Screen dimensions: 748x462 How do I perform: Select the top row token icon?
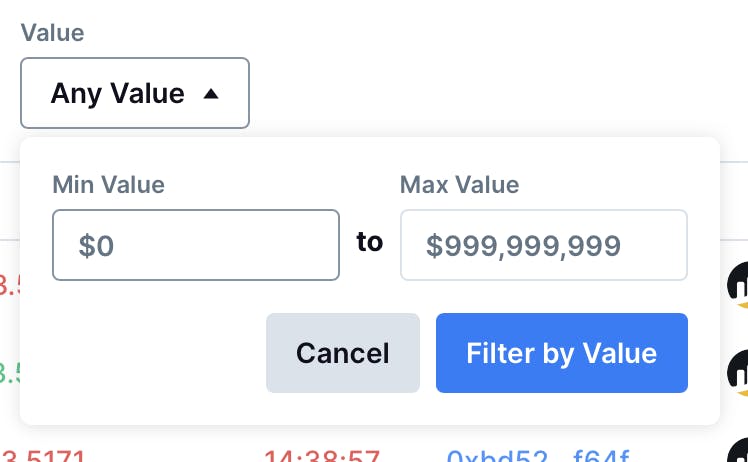pos(738,285)
